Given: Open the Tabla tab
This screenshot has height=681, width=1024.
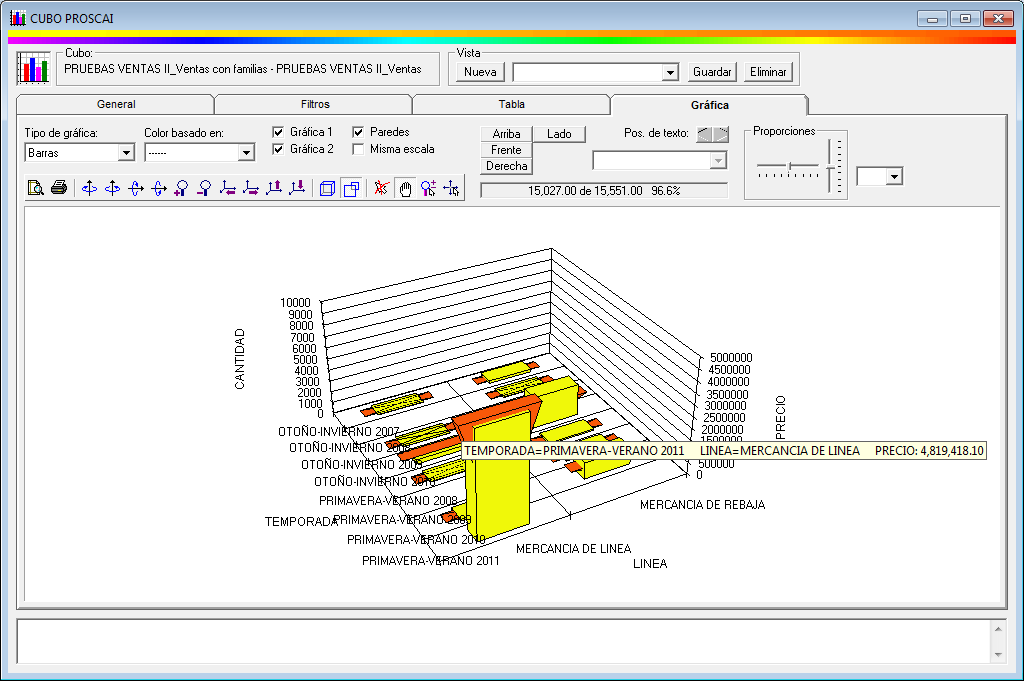Looking at the screenshot, I should [x=511, y=104].
